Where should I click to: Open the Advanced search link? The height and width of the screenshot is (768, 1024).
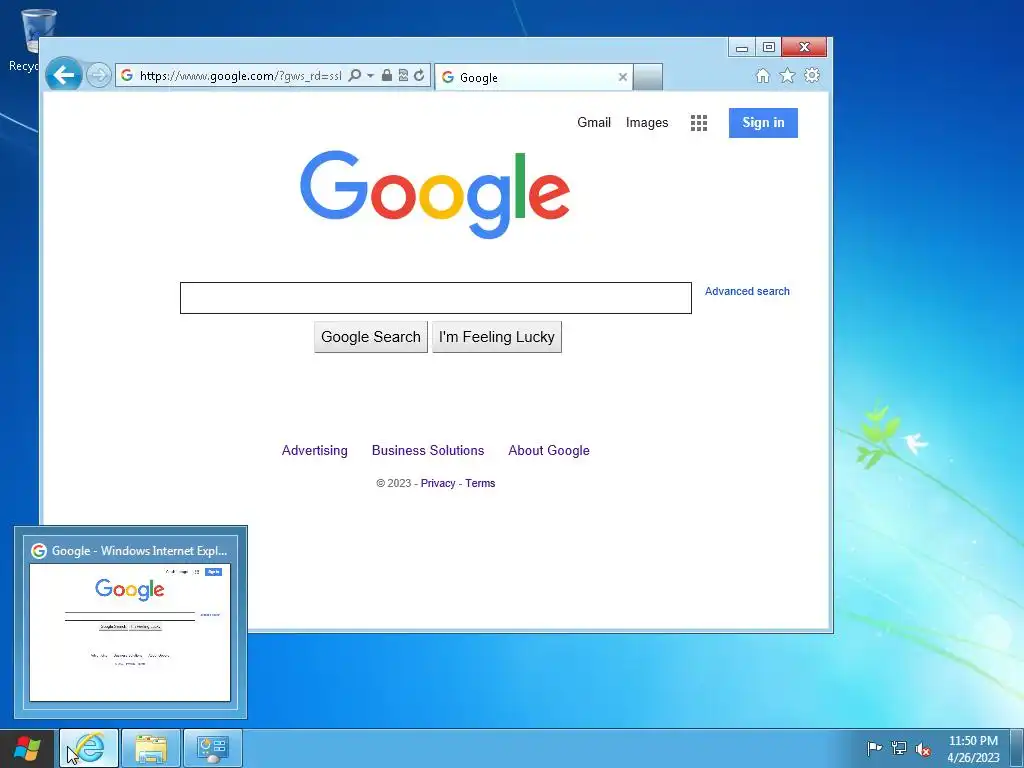point(747,291)
